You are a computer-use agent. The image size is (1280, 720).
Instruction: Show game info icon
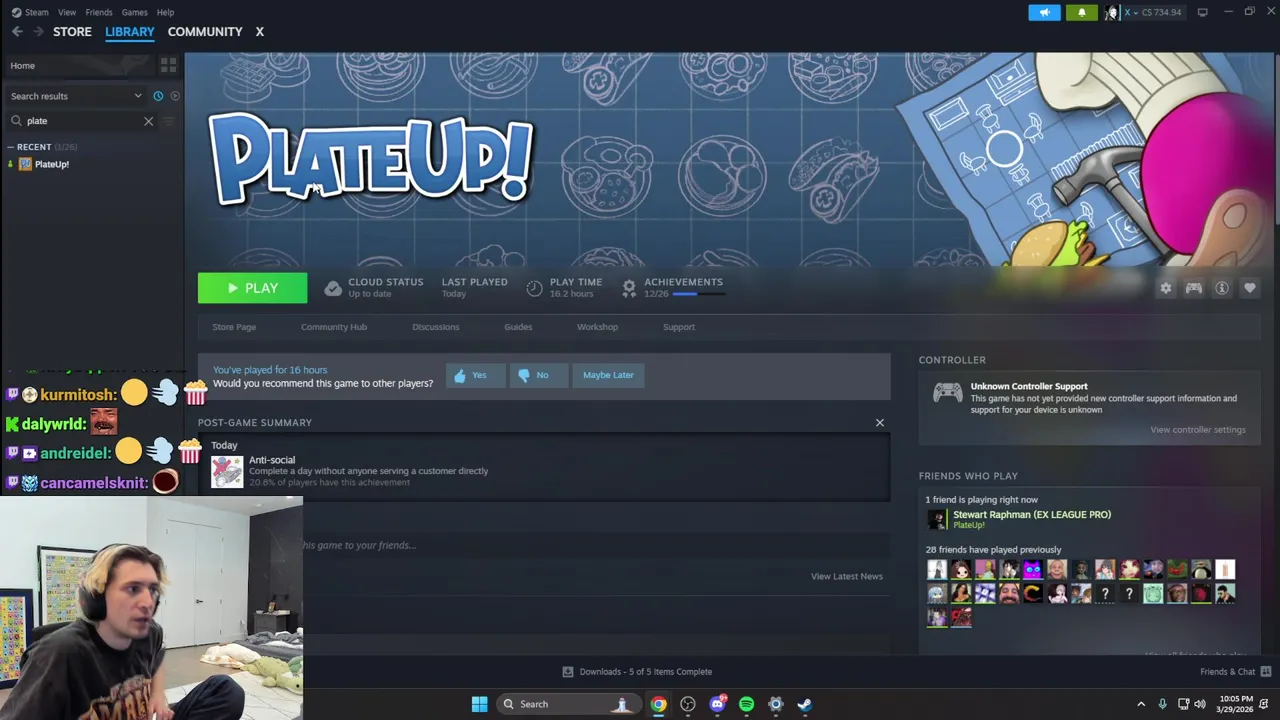pyautogui.click(x=1222, y=288)
